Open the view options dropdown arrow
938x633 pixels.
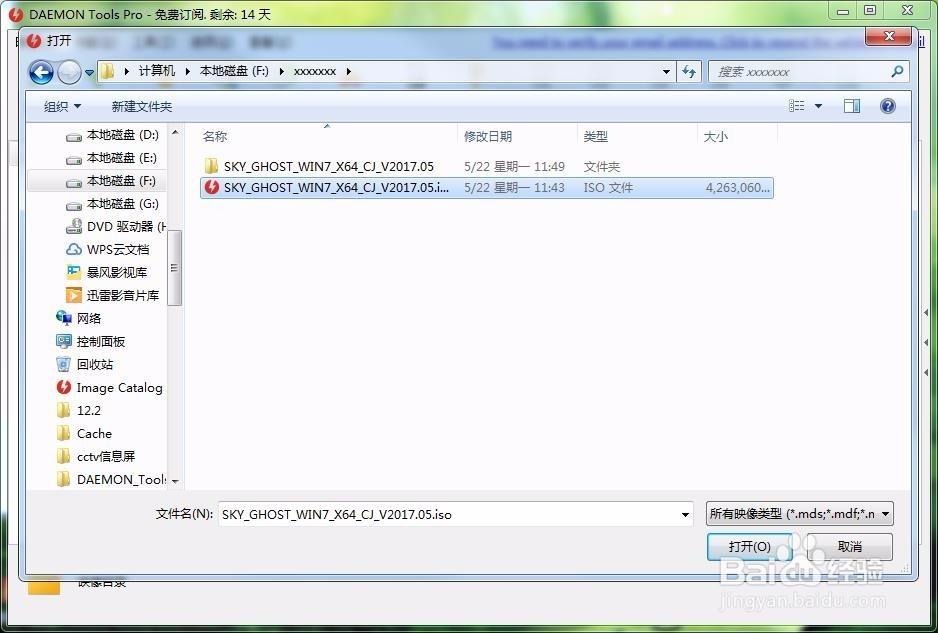[818, 106]
